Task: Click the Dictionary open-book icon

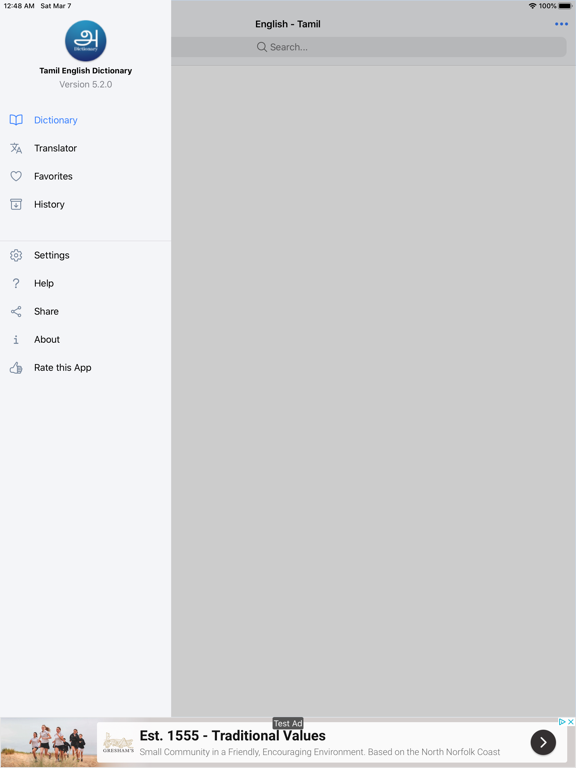Action: point(16,120)
